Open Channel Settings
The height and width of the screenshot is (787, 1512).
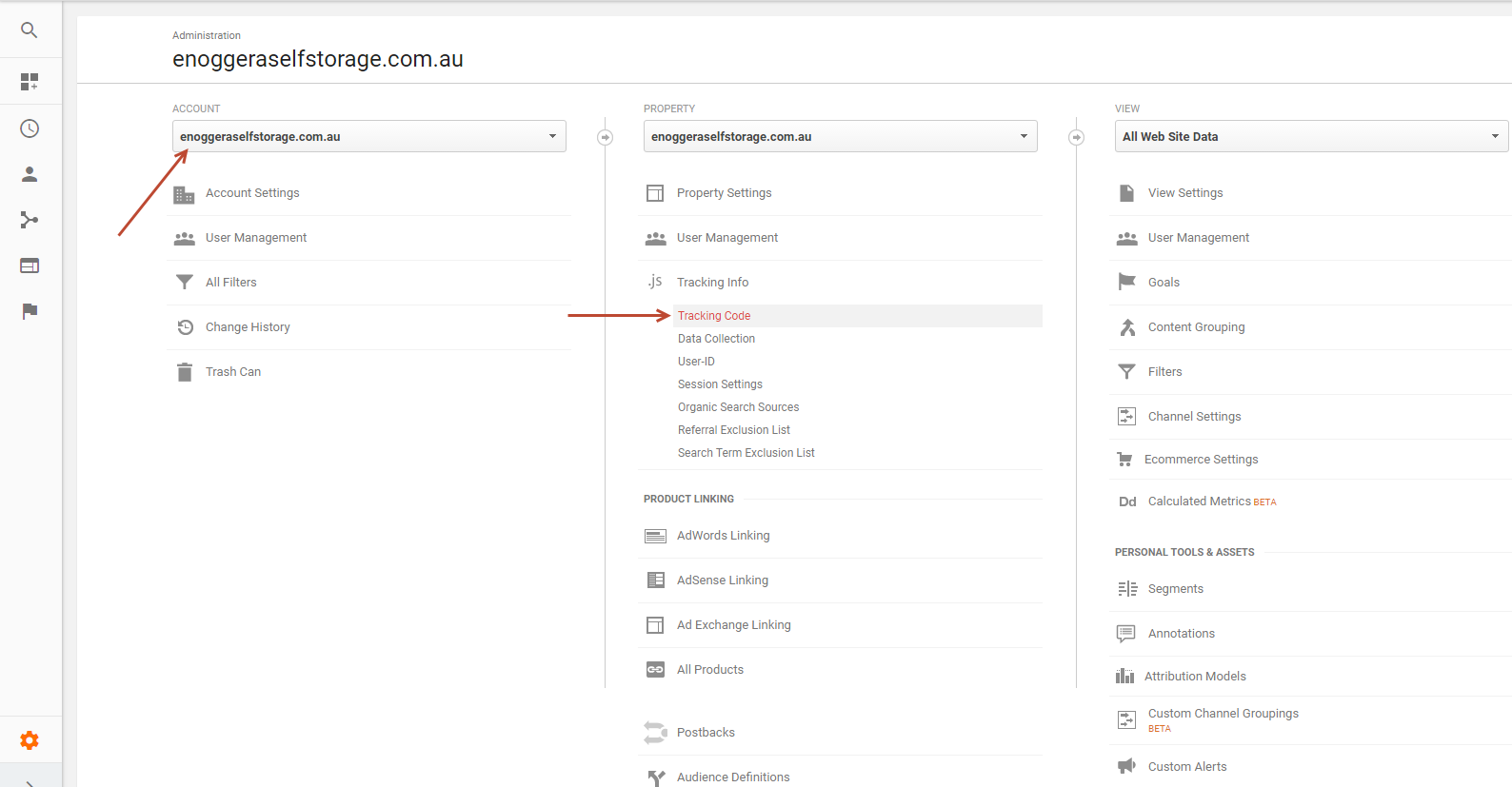click(x=1195, y=417)
